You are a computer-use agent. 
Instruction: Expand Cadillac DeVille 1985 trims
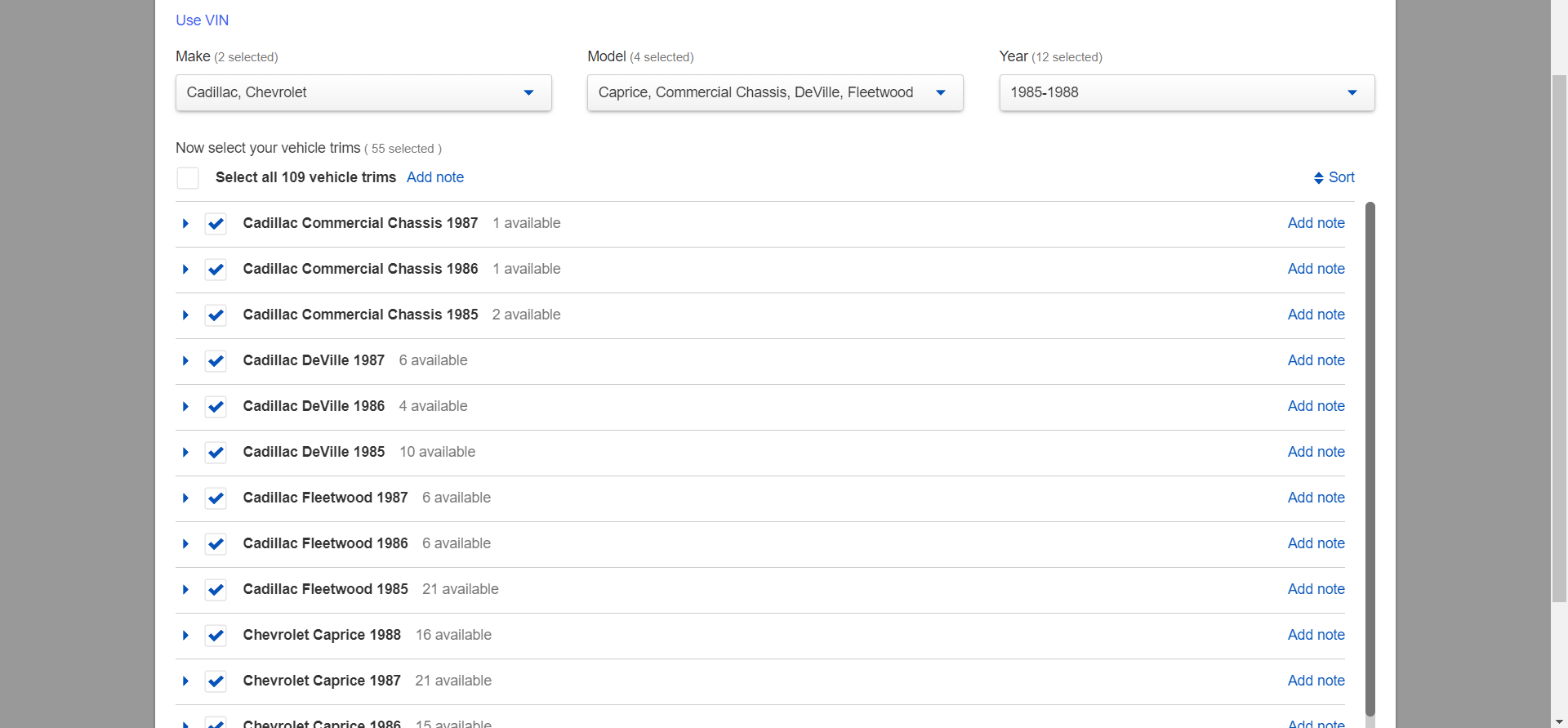(x=185, y=453)
